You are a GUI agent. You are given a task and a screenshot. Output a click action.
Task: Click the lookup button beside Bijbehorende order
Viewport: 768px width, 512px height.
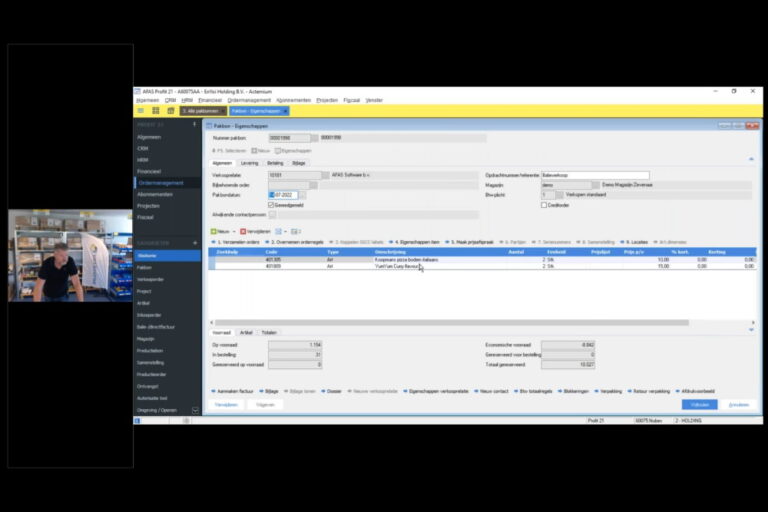click(313, 185)
